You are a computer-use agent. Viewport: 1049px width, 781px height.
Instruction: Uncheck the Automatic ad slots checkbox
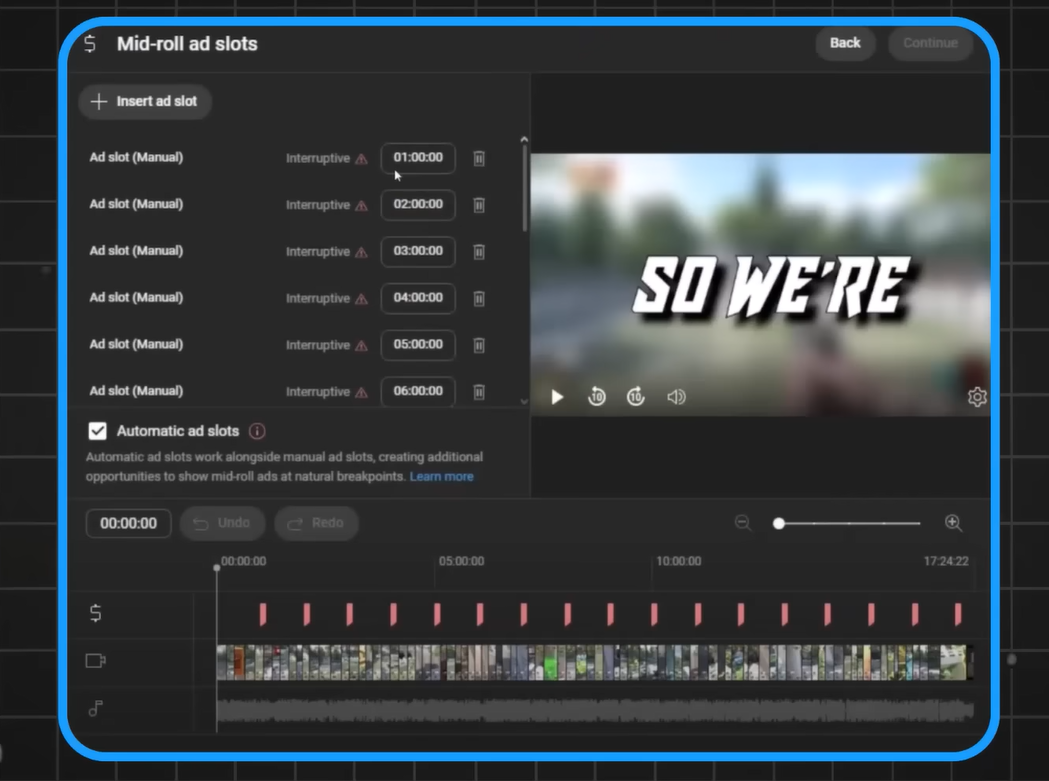[x=98, y=431]
